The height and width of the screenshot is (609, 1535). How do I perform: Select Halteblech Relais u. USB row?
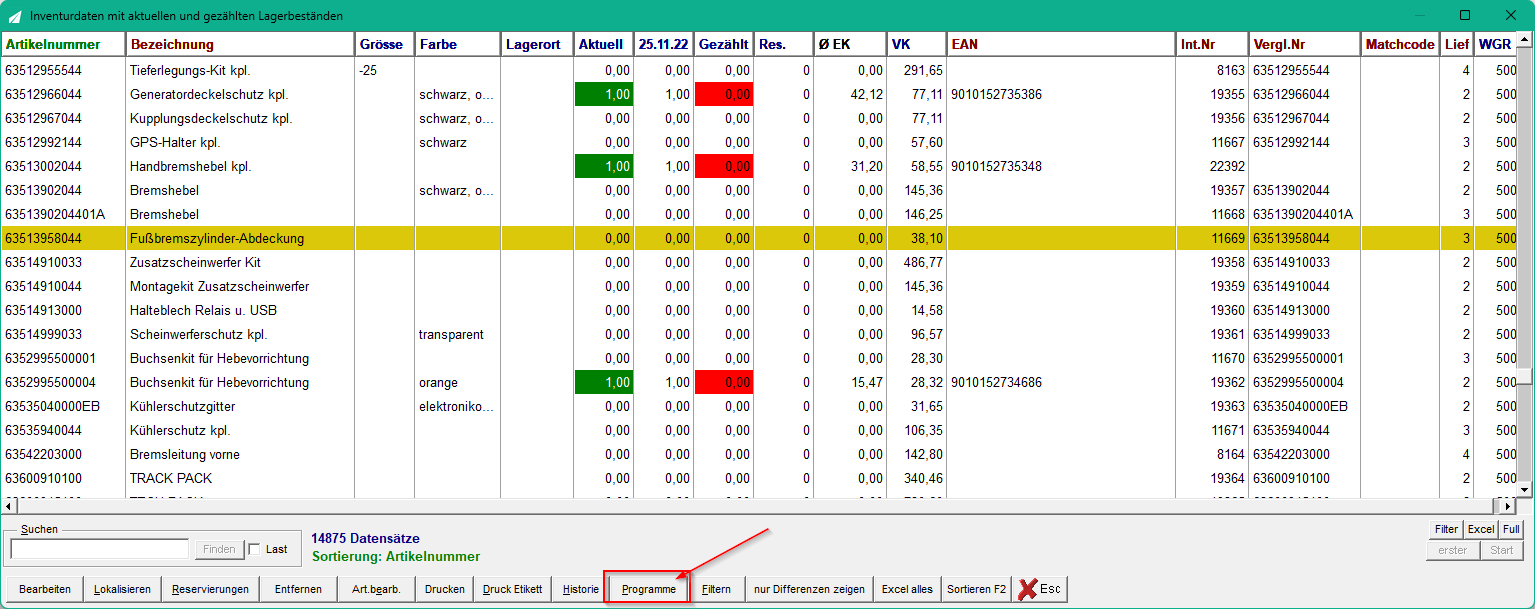tap(758, 310)
